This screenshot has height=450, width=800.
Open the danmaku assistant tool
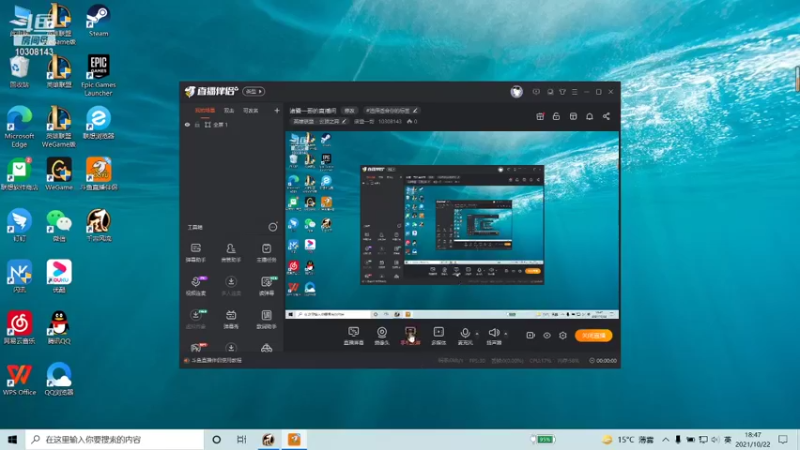pyautogui.click(x=195, y=253)
